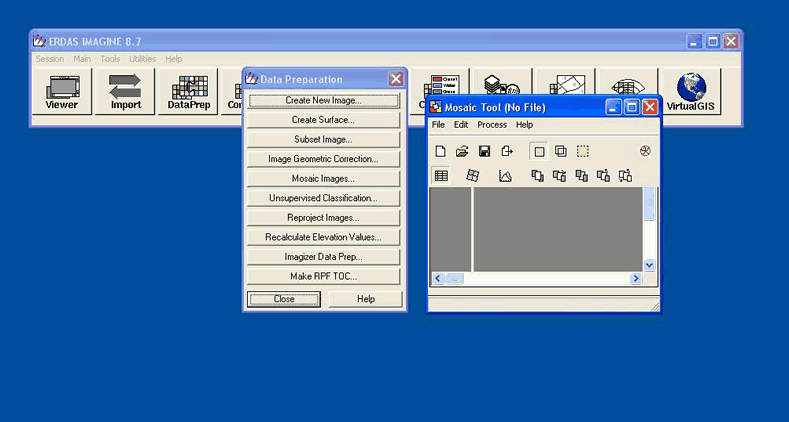Maximize the Mosaic Tool window
This screenshot has height=422, width=789.
[632, 107]
